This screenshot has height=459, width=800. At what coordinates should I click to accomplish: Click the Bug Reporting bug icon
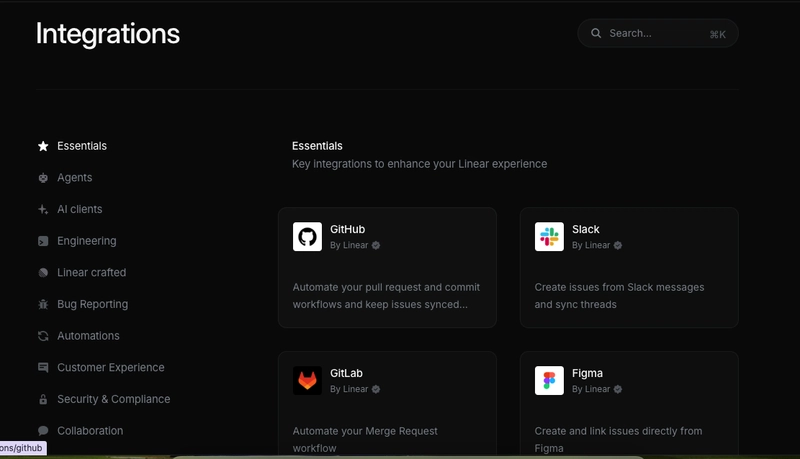pyautogui.click(x=43, y=304)
